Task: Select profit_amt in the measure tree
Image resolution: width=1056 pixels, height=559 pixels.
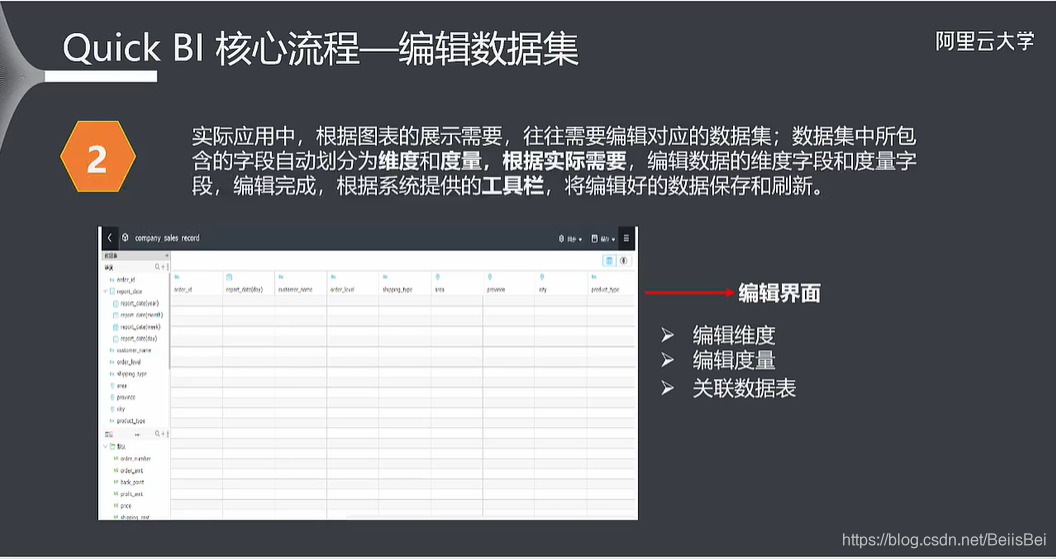Action: tap(131, 494)
